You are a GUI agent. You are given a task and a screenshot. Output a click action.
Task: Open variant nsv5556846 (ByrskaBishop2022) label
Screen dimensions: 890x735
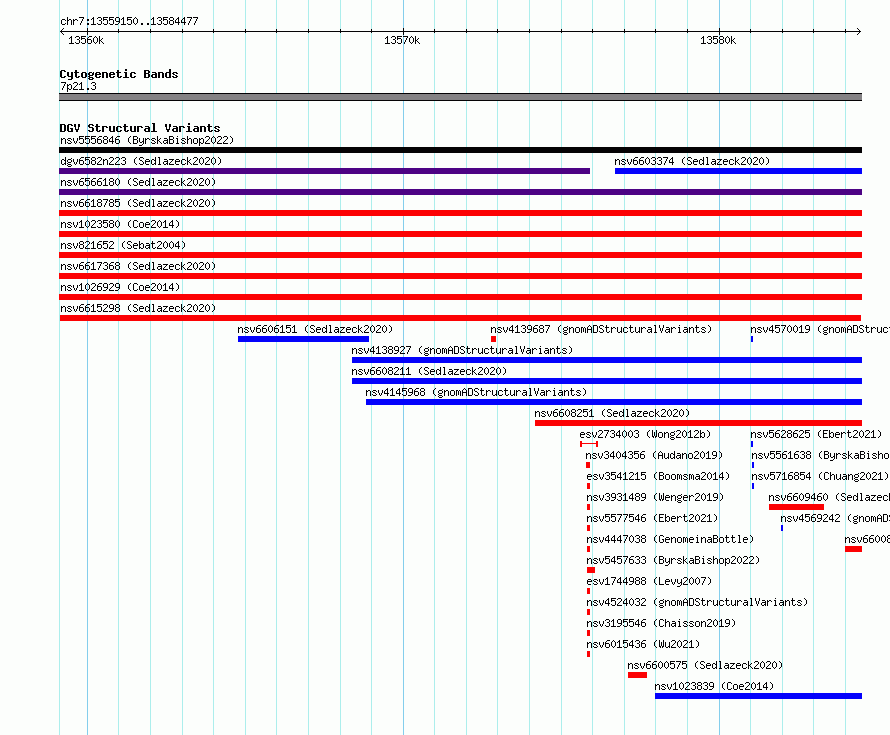point(147,140)
